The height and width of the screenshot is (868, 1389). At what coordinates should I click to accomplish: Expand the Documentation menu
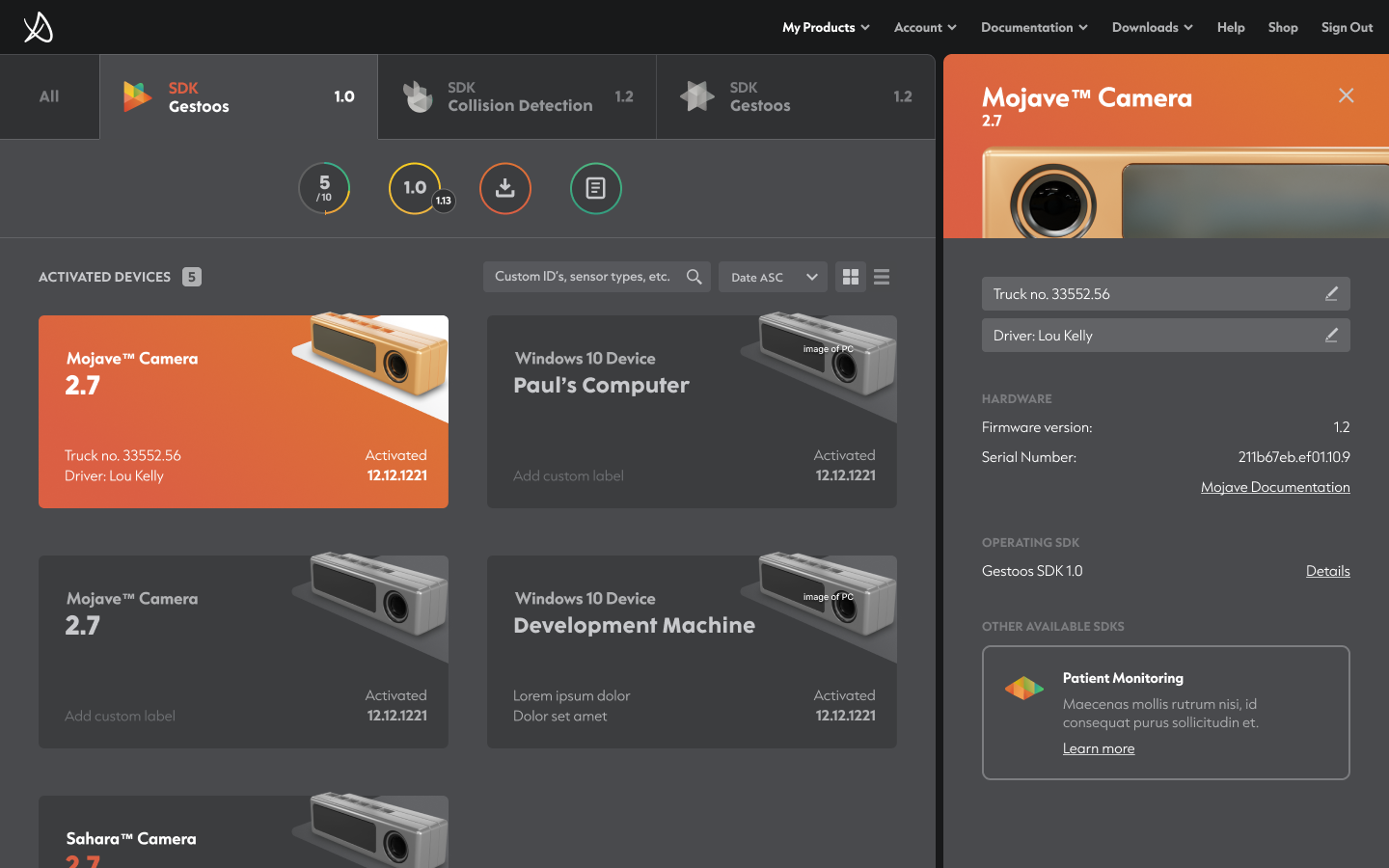1034,27
